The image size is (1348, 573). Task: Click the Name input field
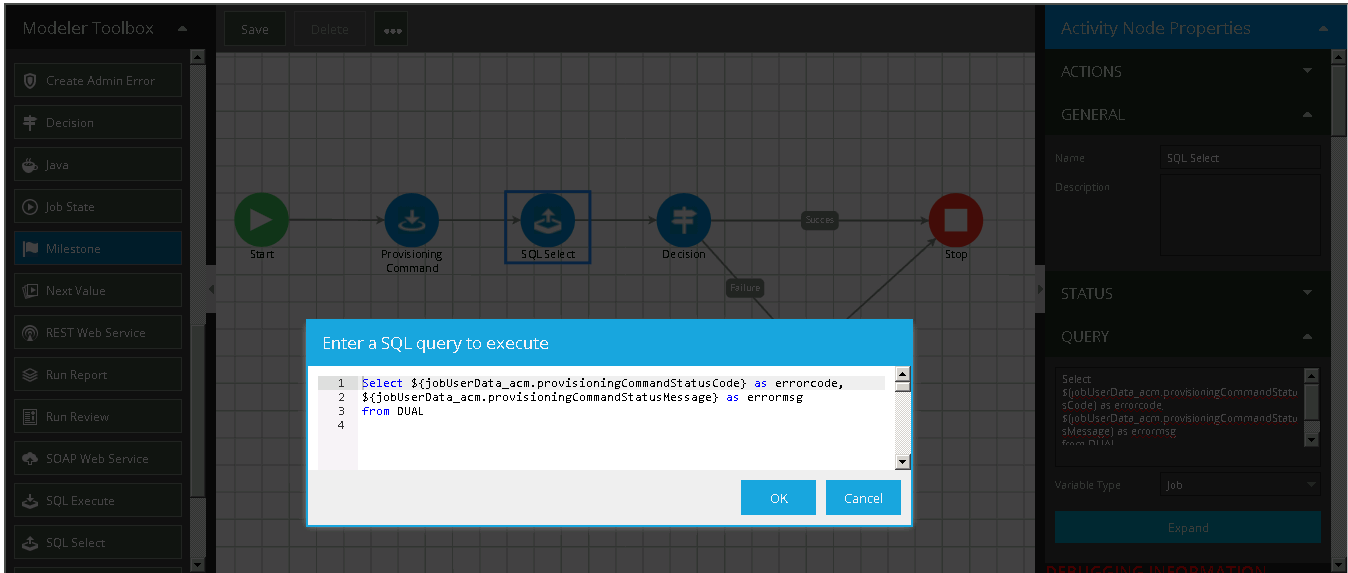point(1240,158)
